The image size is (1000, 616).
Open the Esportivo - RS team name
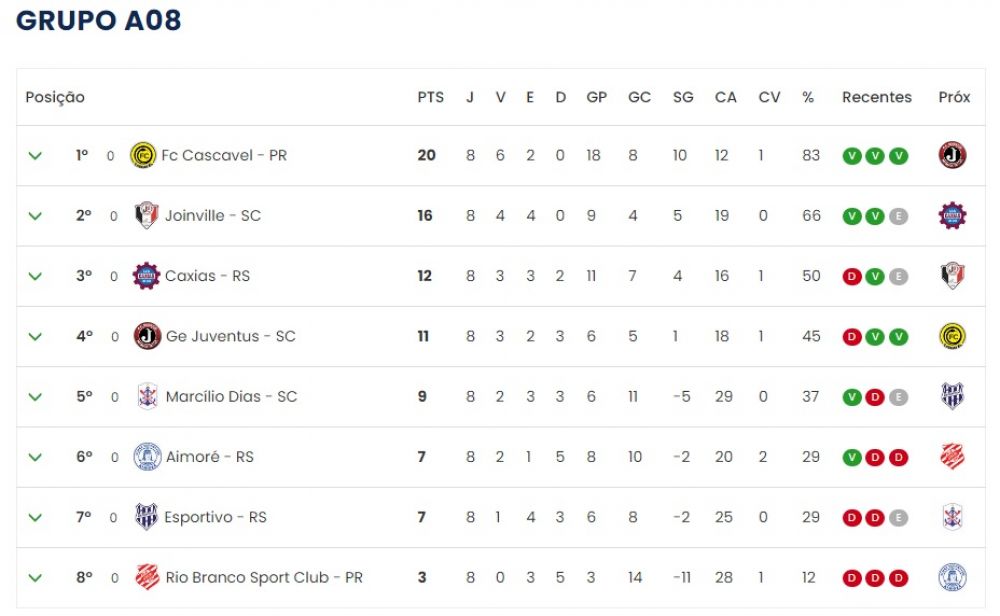(x=216, y=517)
